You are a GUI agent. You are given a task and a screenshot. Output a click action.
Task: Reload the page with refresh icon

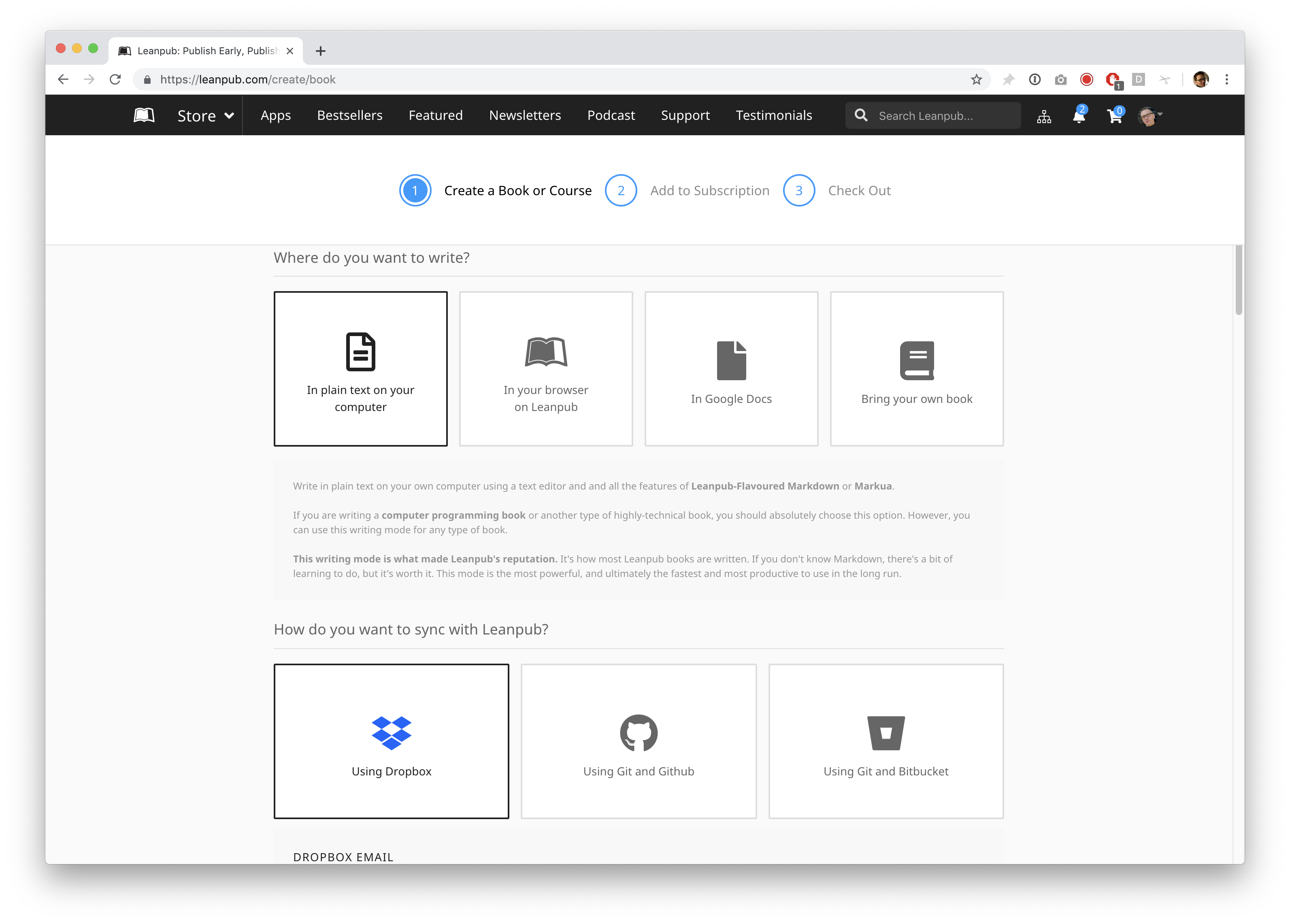115,79
